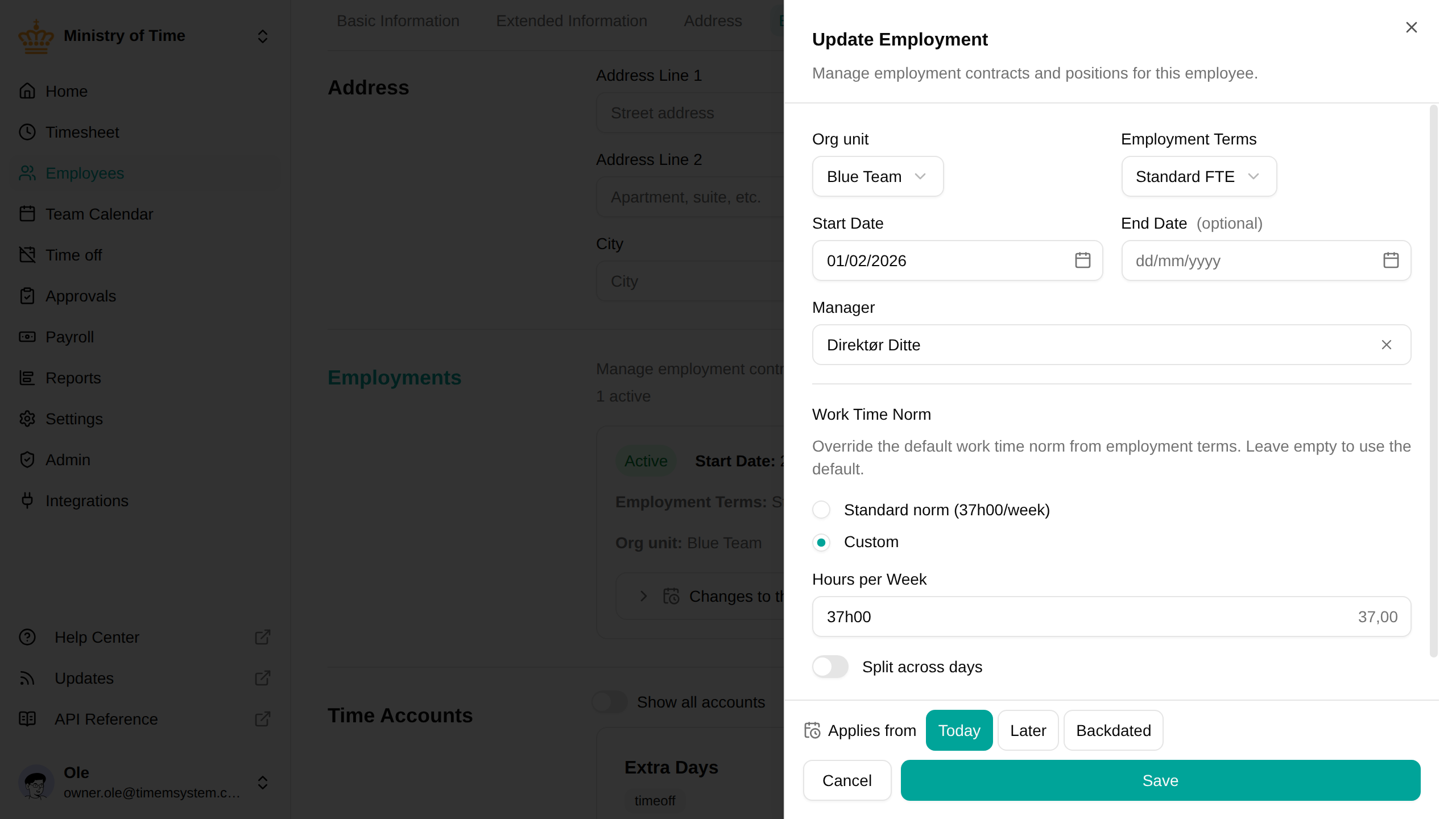Click the API Reference book icon
Screen dimensions: 1456x819
(27, 719)
